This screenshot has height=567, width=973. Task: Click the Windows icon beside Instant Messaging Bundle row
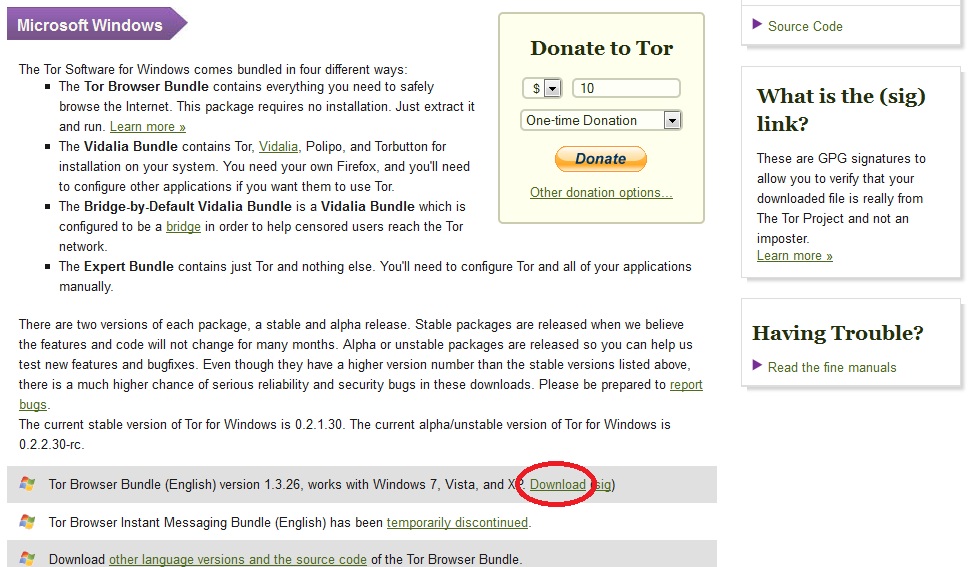coord(27,522)
